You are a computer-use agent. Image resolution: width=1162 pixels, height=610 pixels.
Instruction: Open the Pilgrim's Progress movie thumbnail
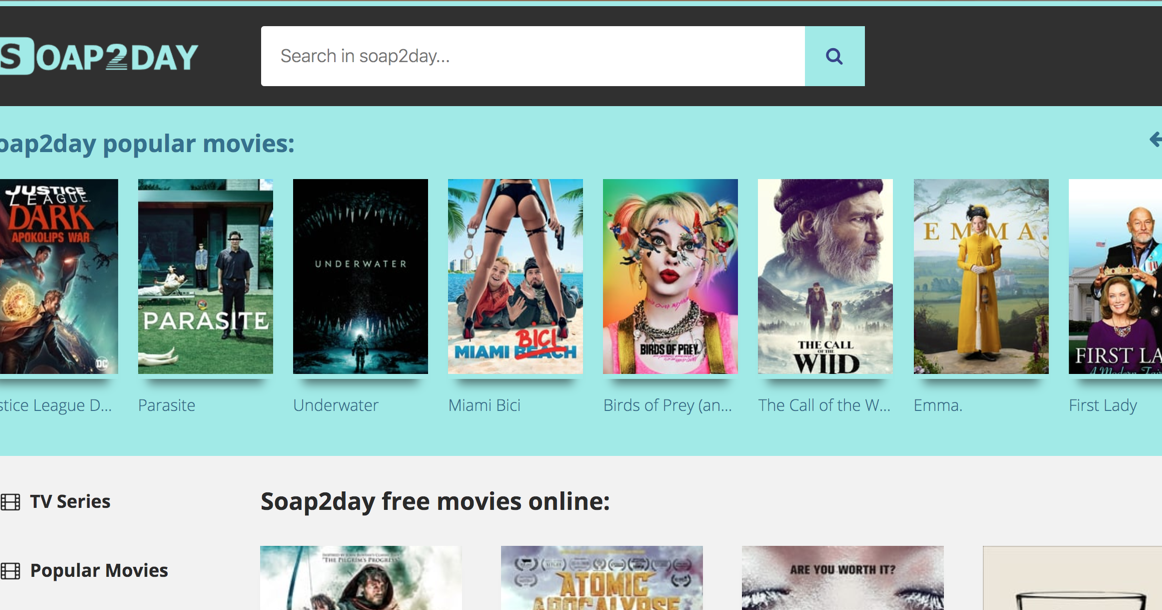[x=360, y=578]
